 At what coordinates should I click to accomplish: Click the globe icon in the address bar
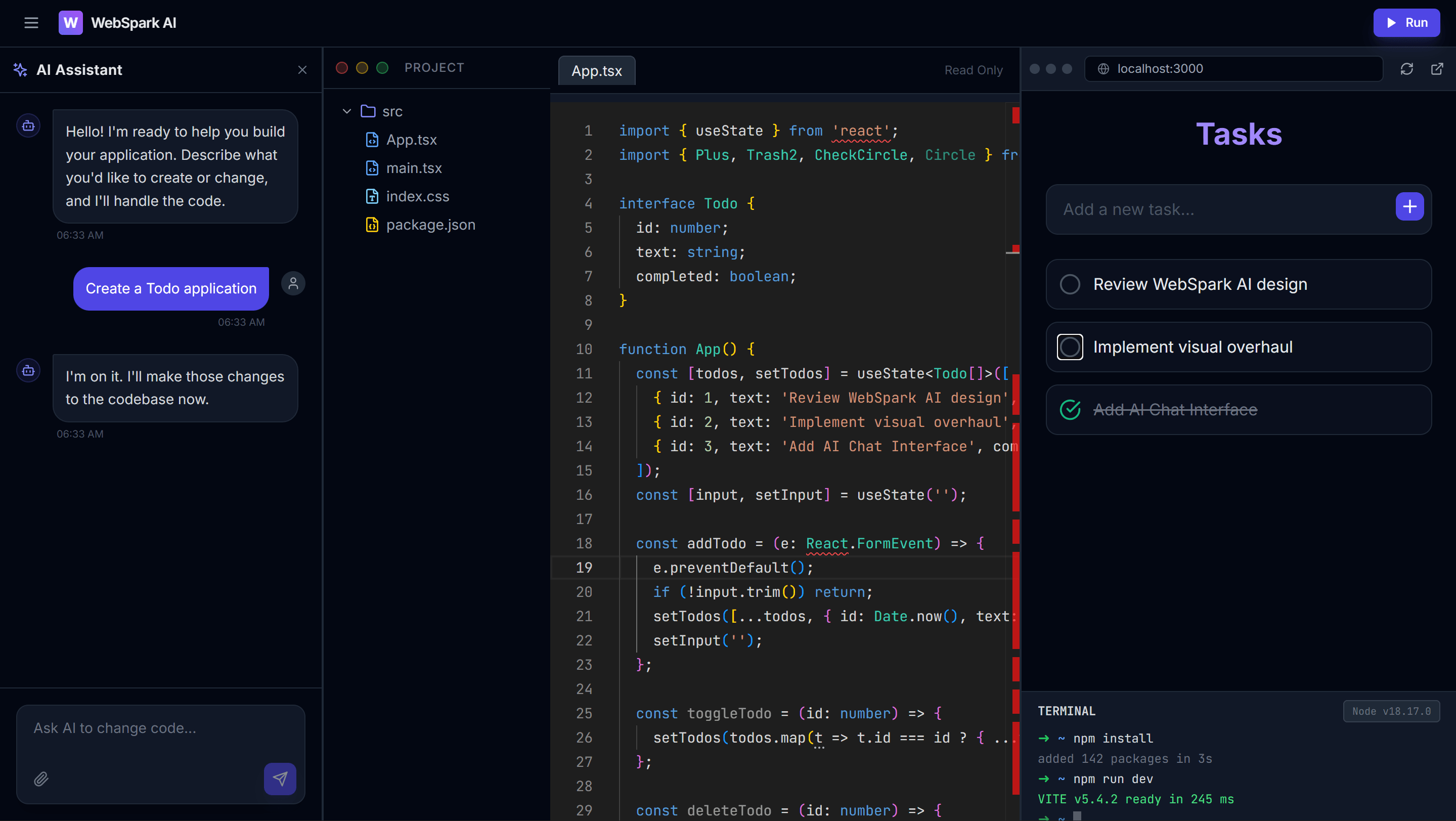click(1102, 68)
